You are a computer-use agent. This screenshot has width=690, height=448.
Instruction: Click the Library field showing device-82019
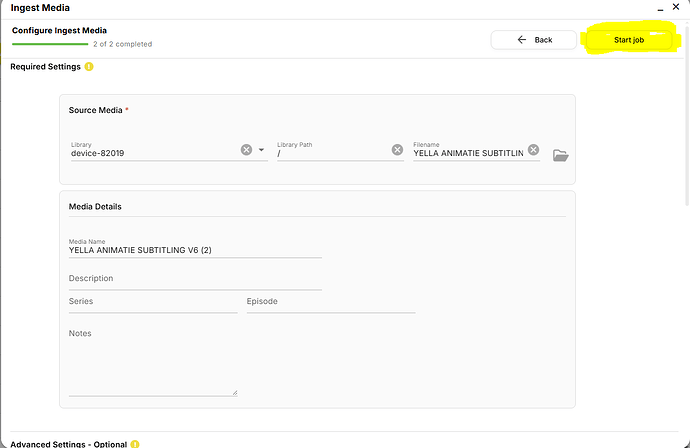[x=150, y=154]
